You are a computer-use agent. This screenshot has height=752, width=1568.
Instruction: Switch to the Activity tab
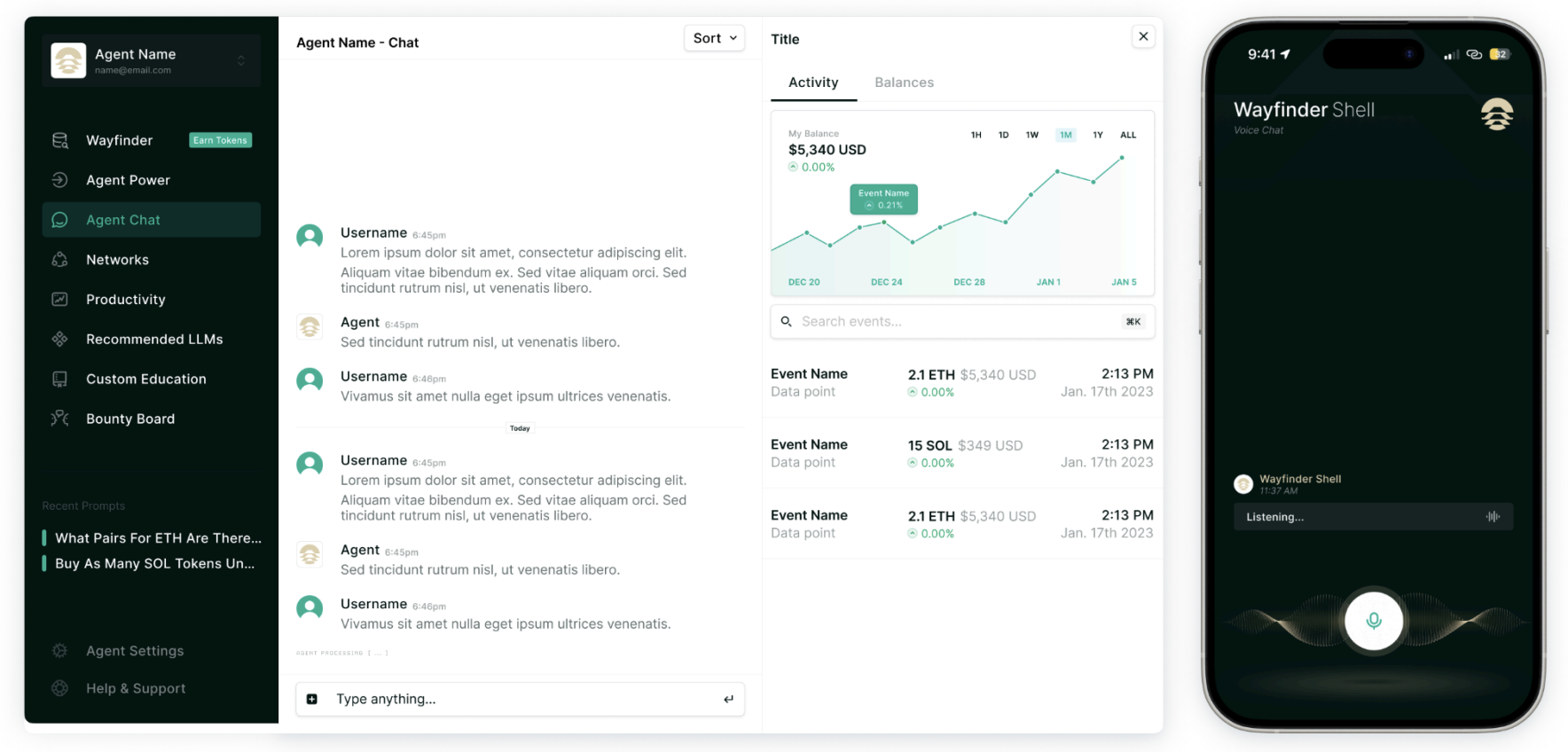(813, 82)
